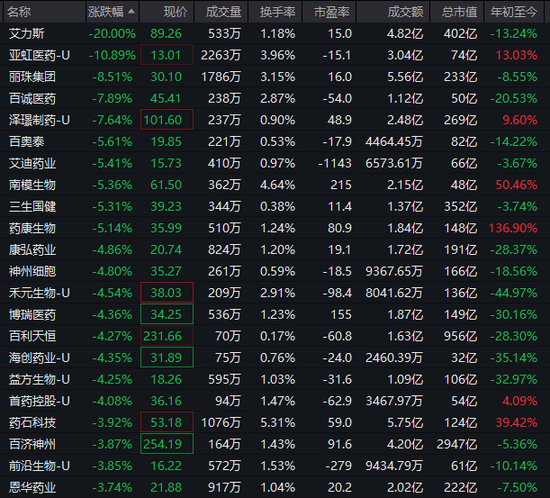Select stock name 艾力斯
Screen dimensions: 550x498
[x=27, y=34]
